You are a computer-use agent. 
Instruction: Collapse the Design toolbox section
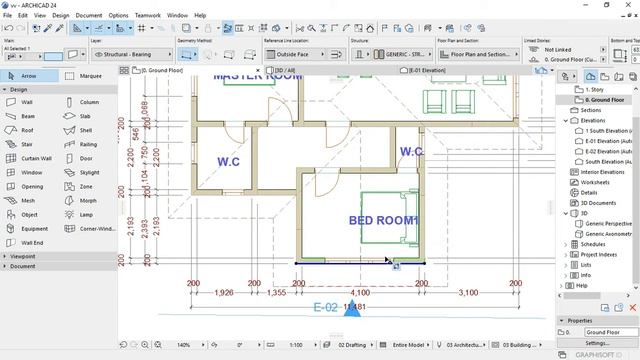[x=4, y=89]
